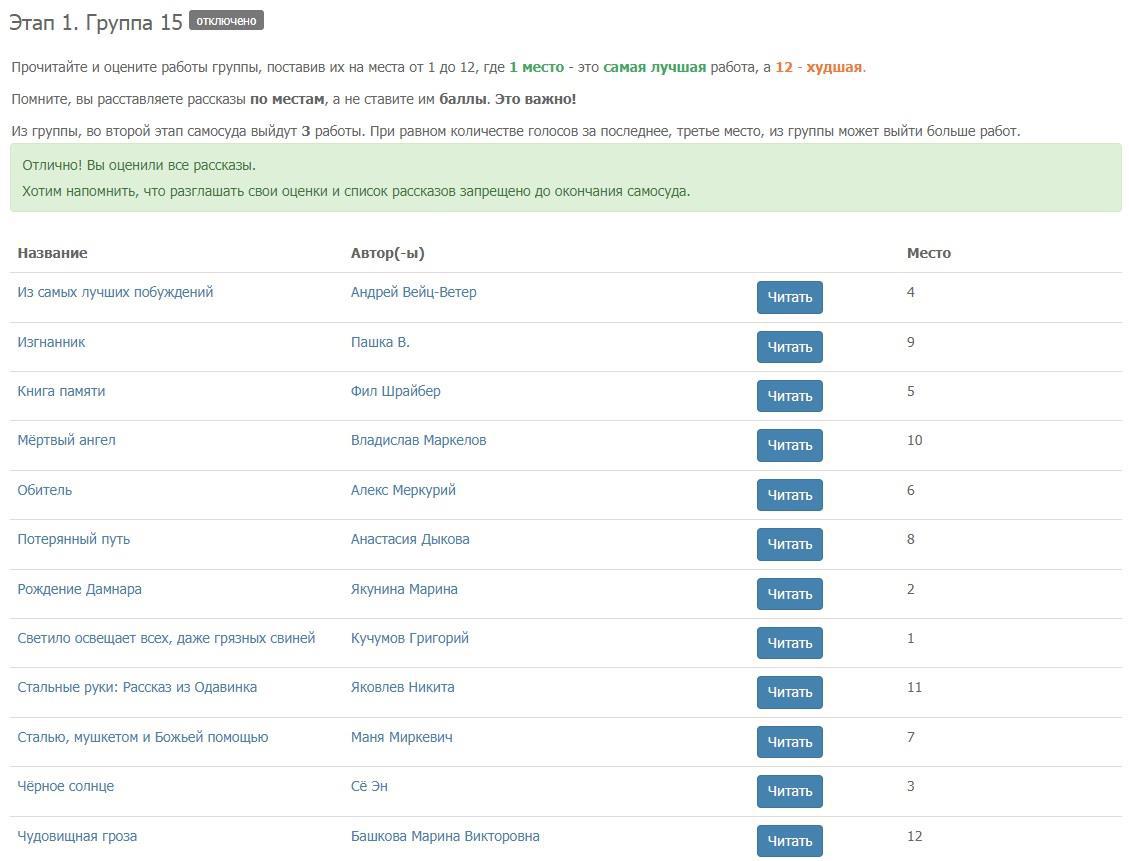
Task: Open author Кучумов Григорий page
Action: point(409,638)
